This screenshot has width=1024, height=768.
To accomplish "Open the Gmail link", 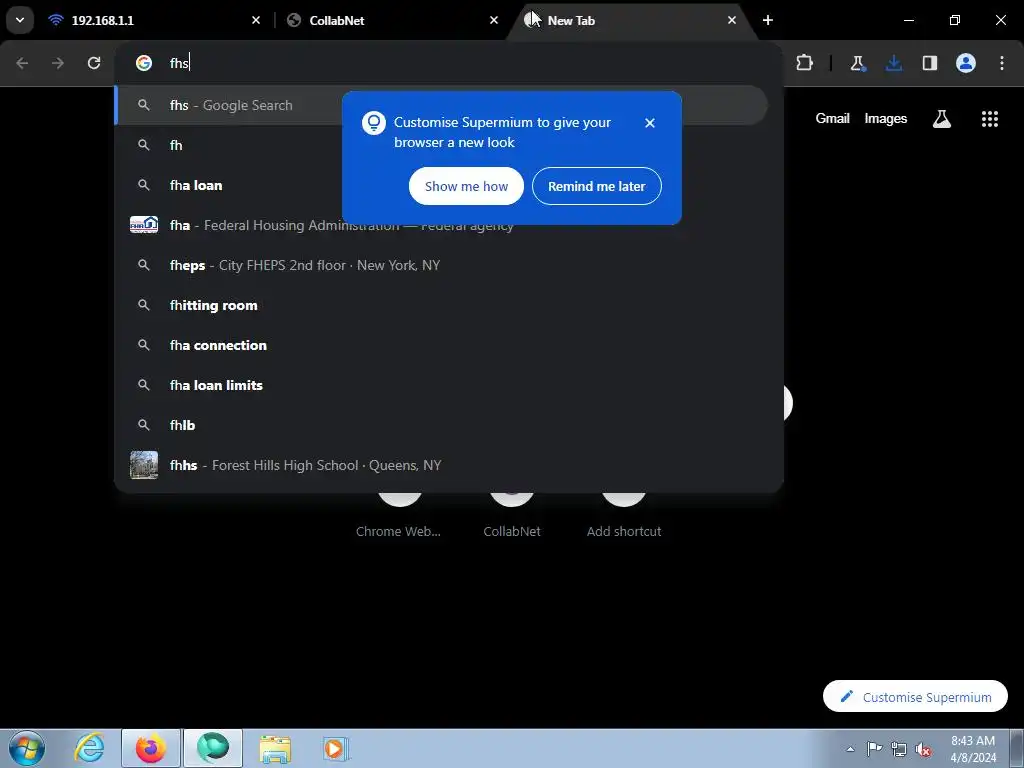I will click(x=832, y=118).
